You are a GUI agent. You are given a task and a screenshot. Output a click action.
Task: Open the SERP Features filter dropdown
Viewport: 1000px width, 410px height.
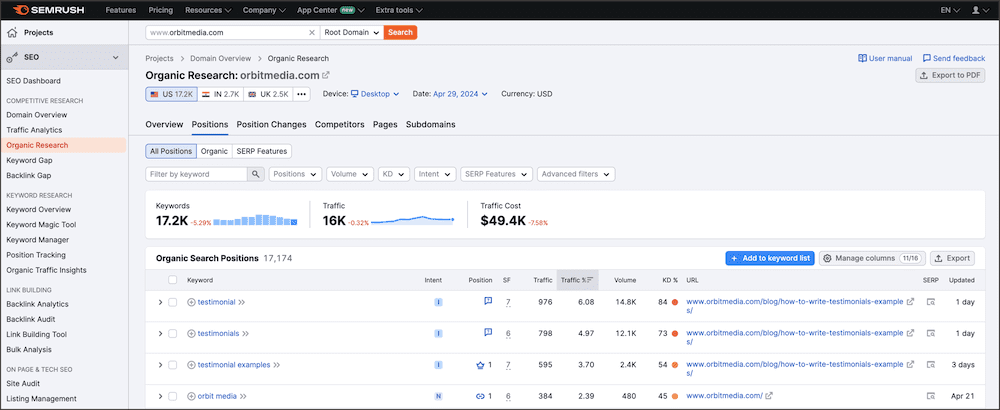[x=496, y=174]
